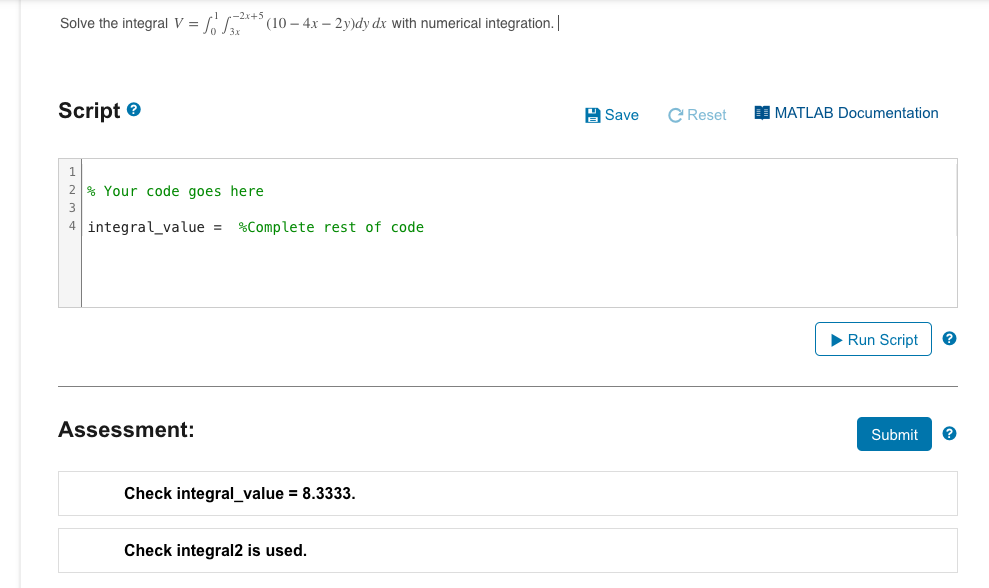Click the 'Check integral_value = 8.3333' assessment row

240,493
